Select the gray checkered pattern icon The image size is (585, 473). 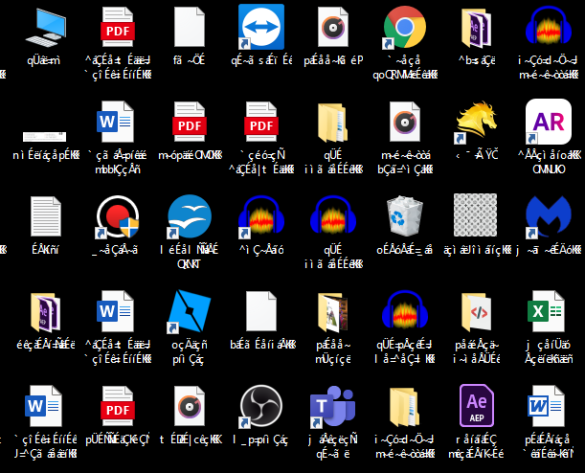[475, 215]
